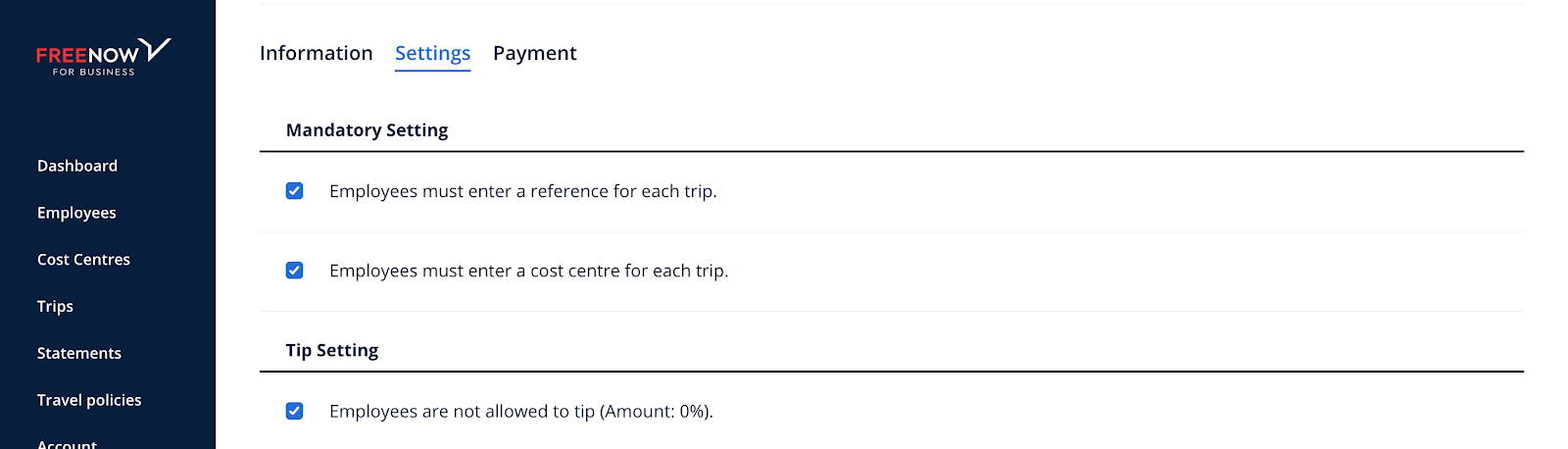1568x449 pixels.
Task: Navigate to Travel policies
Action: pos(89,400)
